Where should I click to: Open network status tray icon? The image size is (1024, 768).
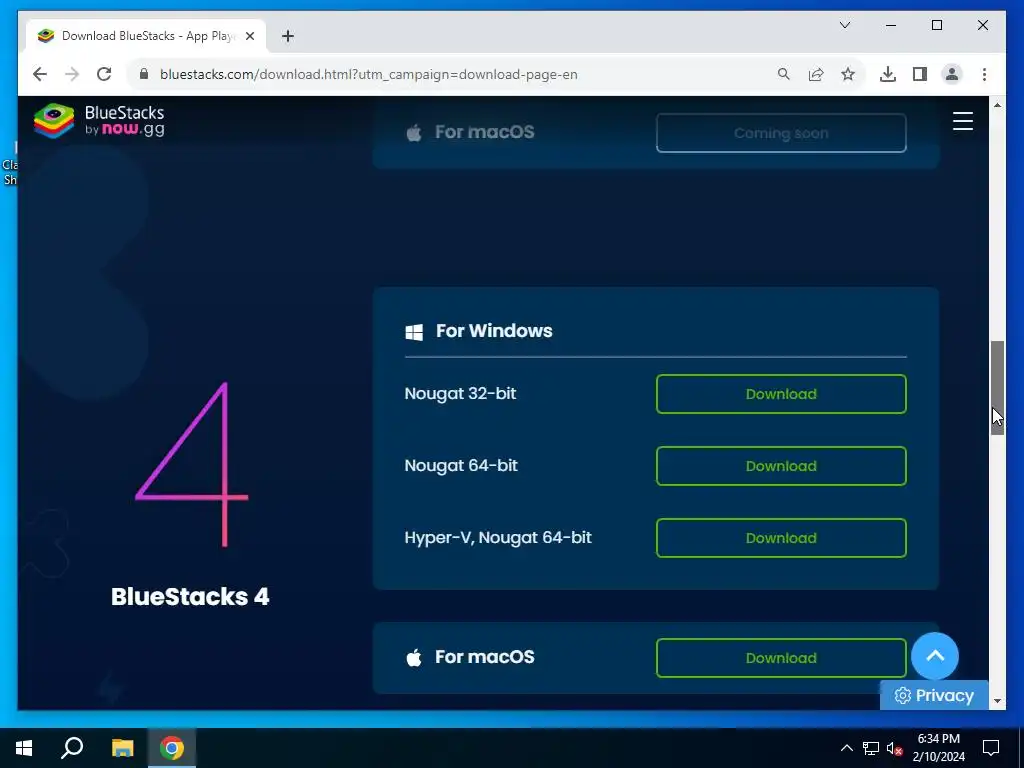[871, 748]
